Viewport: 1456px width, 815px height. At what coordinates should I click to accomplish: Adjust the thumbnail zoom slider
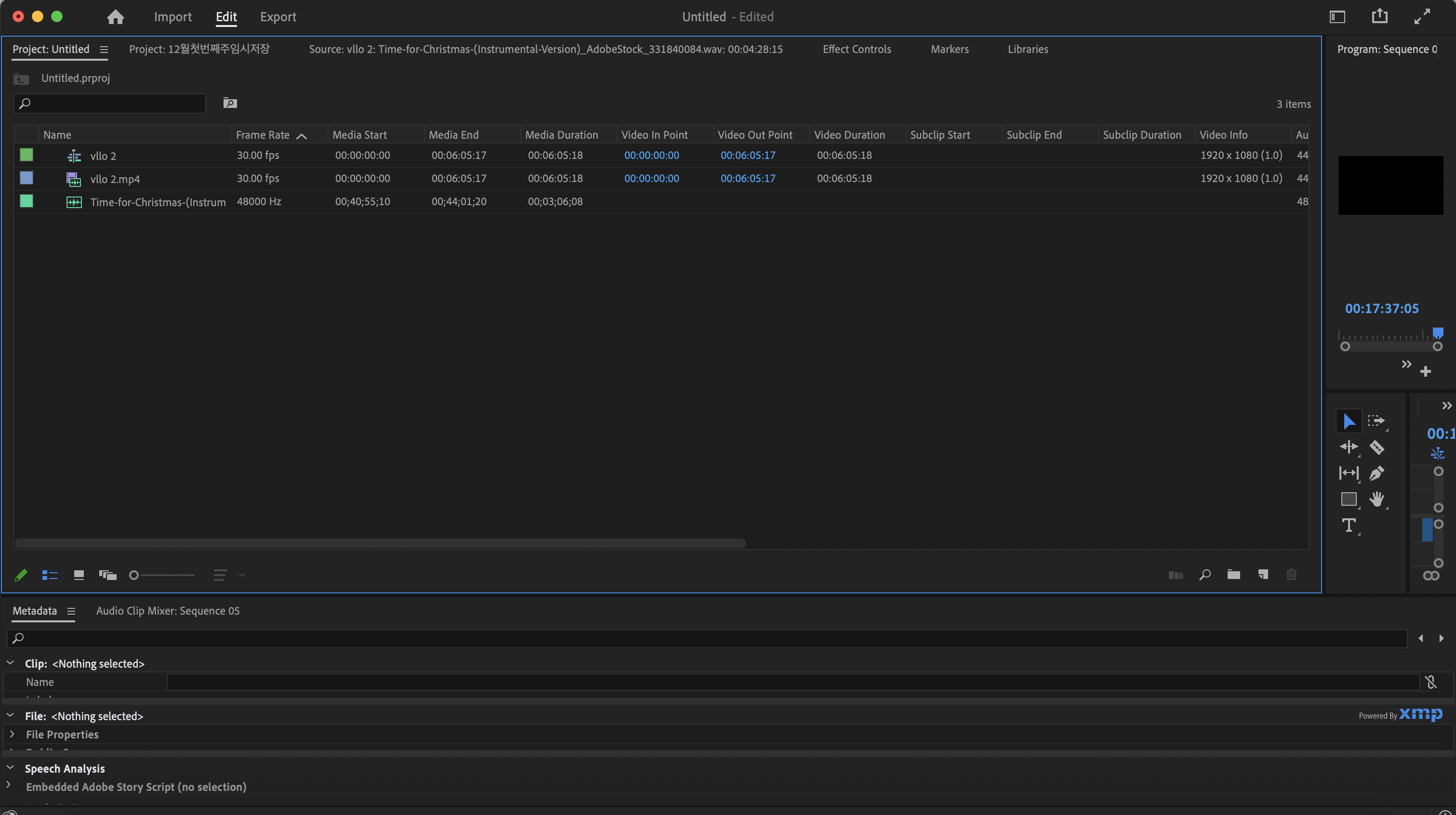click(x=134, y=575)
